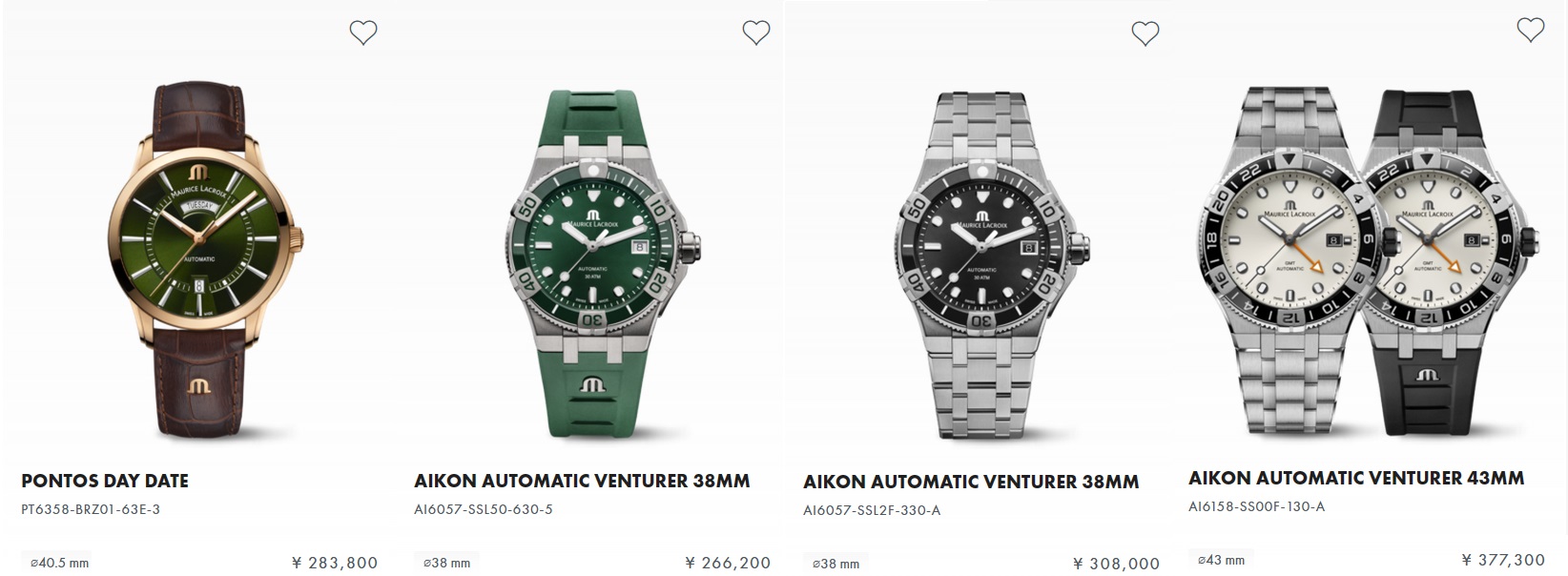
Task: Click reference PT6358-BRZ01-63E-3
Action: pos(91,509)
